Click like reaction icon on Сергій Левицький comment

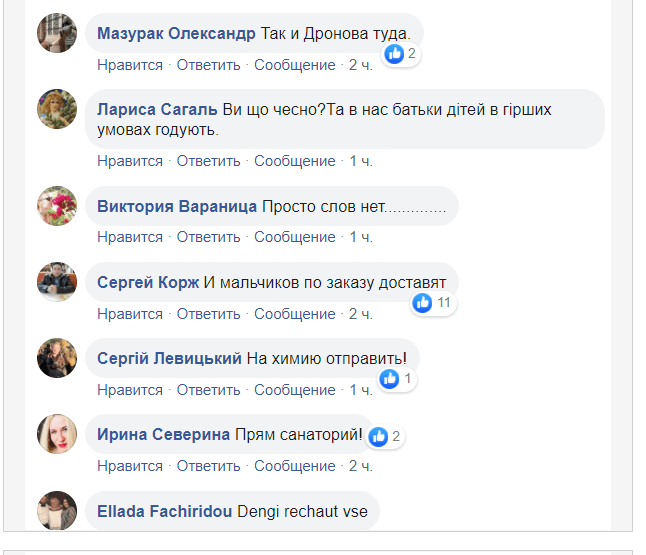coord(390,379)
